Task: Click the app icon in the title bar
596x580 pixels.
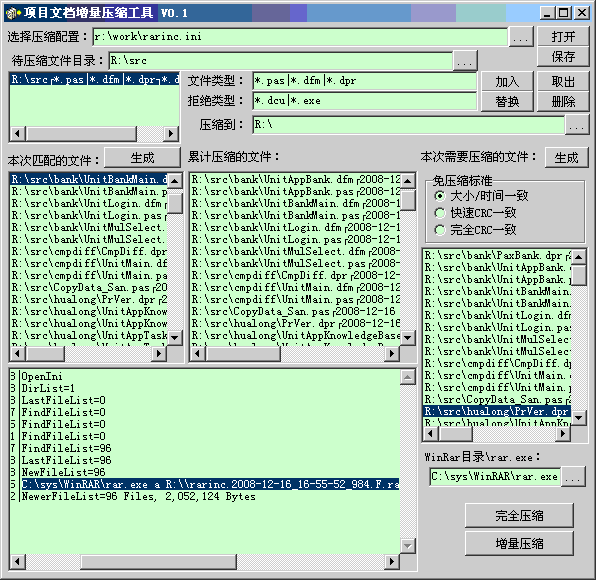Action: [x=13, y=14]
